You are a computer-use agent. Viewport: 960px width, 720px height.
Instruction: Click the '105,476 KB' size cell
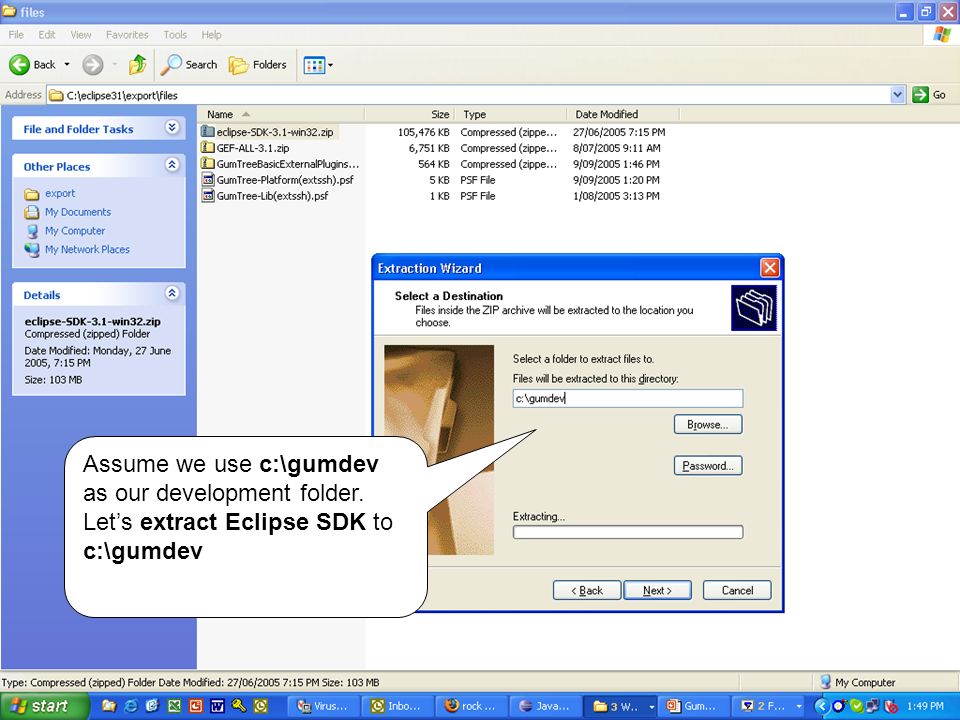click(424, 132)
